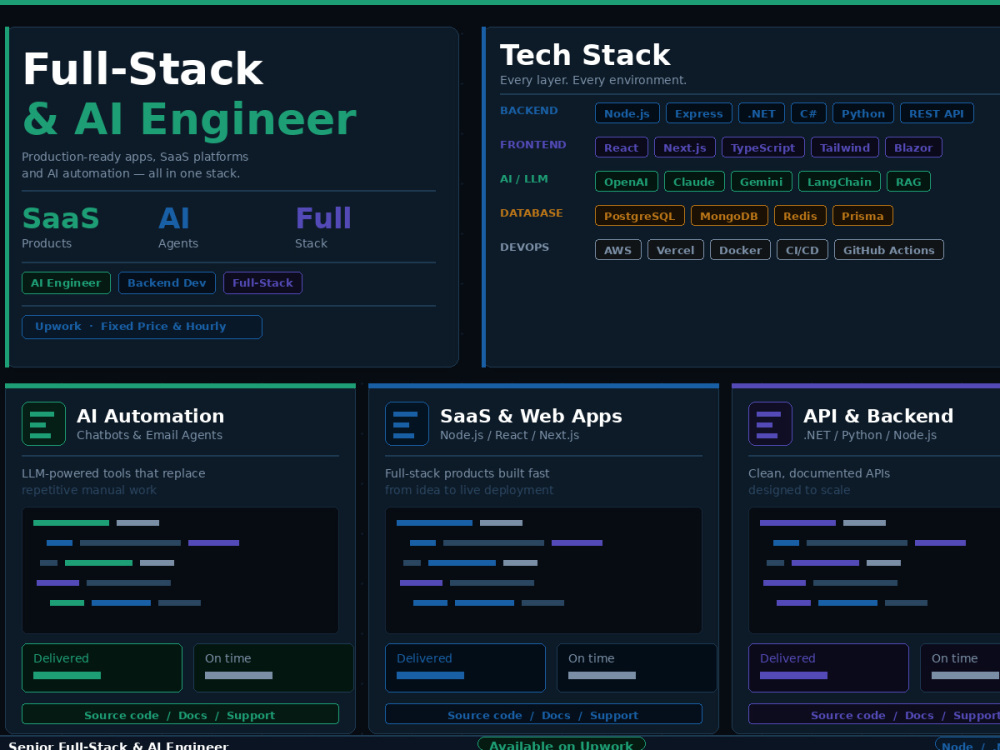1000x750 pixels.
Task: Click the Tailwind tag
Action: (x=844, y=147)
